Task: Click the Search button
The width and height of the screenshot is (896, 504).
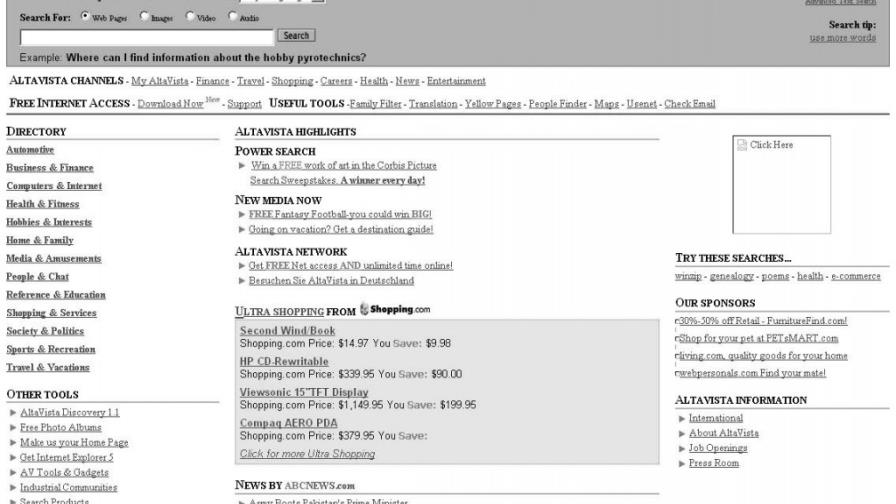Action: click(x=296, y=35)
